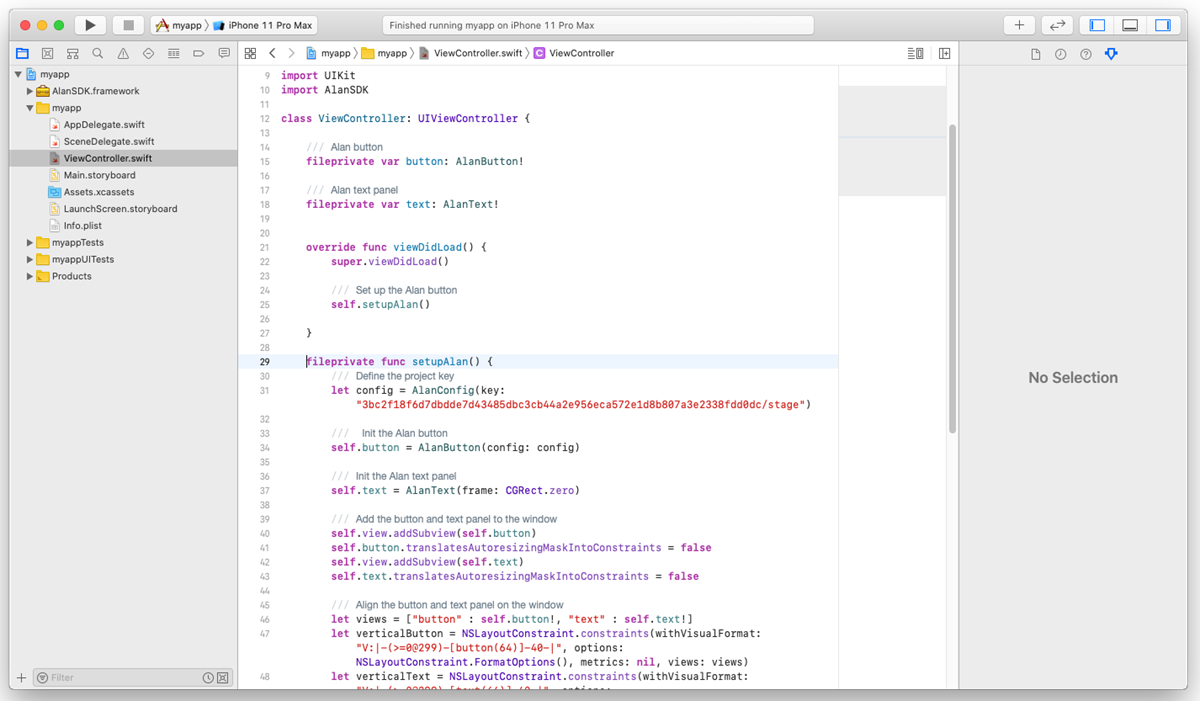Expand the myappTests group in the navigator

[29, 242]
